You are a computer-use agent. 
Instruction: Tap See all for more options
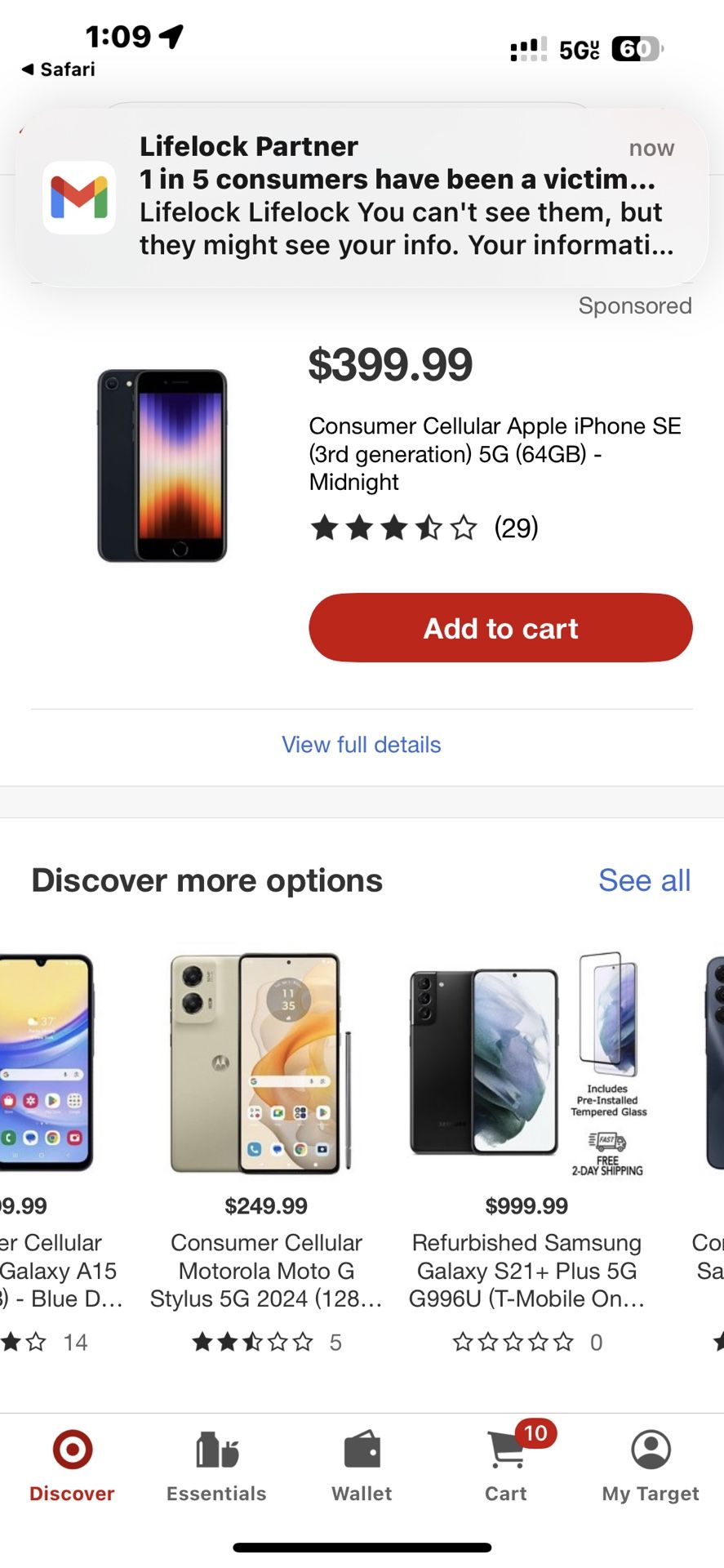[644, 880]
